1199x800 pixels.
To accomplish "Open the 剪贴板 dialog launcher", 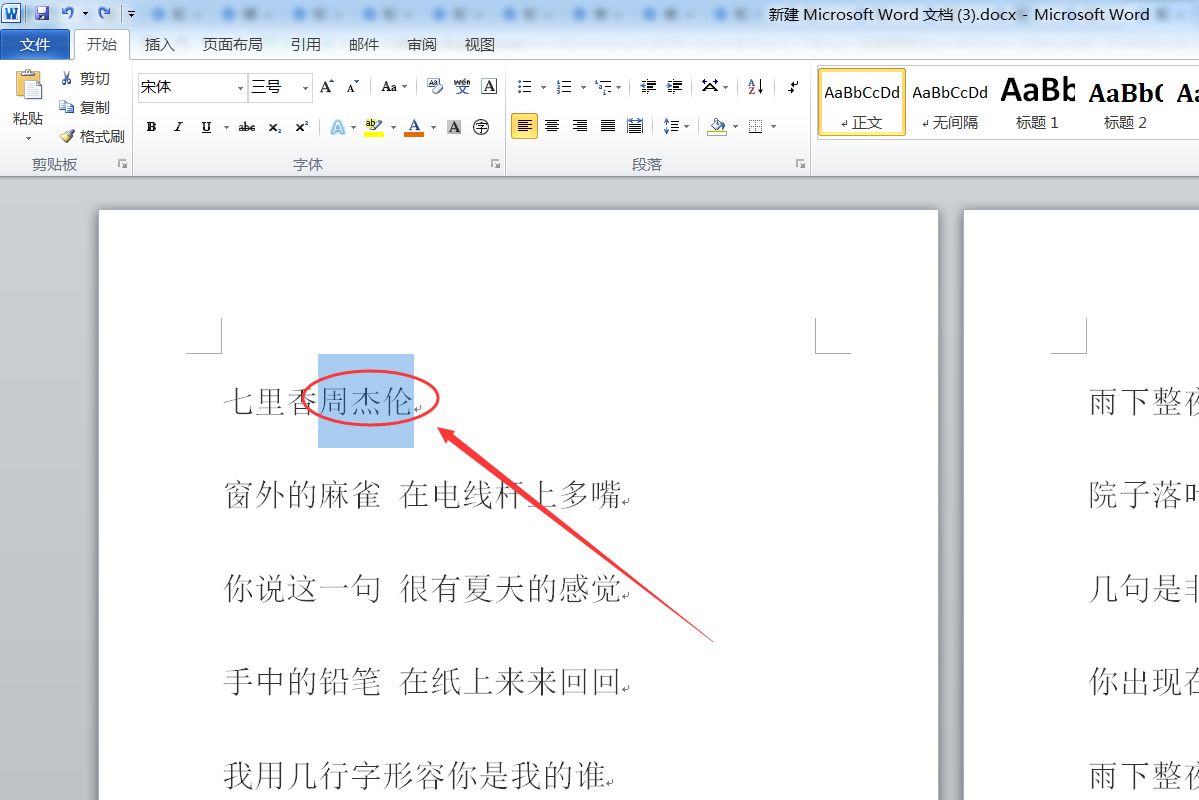I will coord(122,164).
